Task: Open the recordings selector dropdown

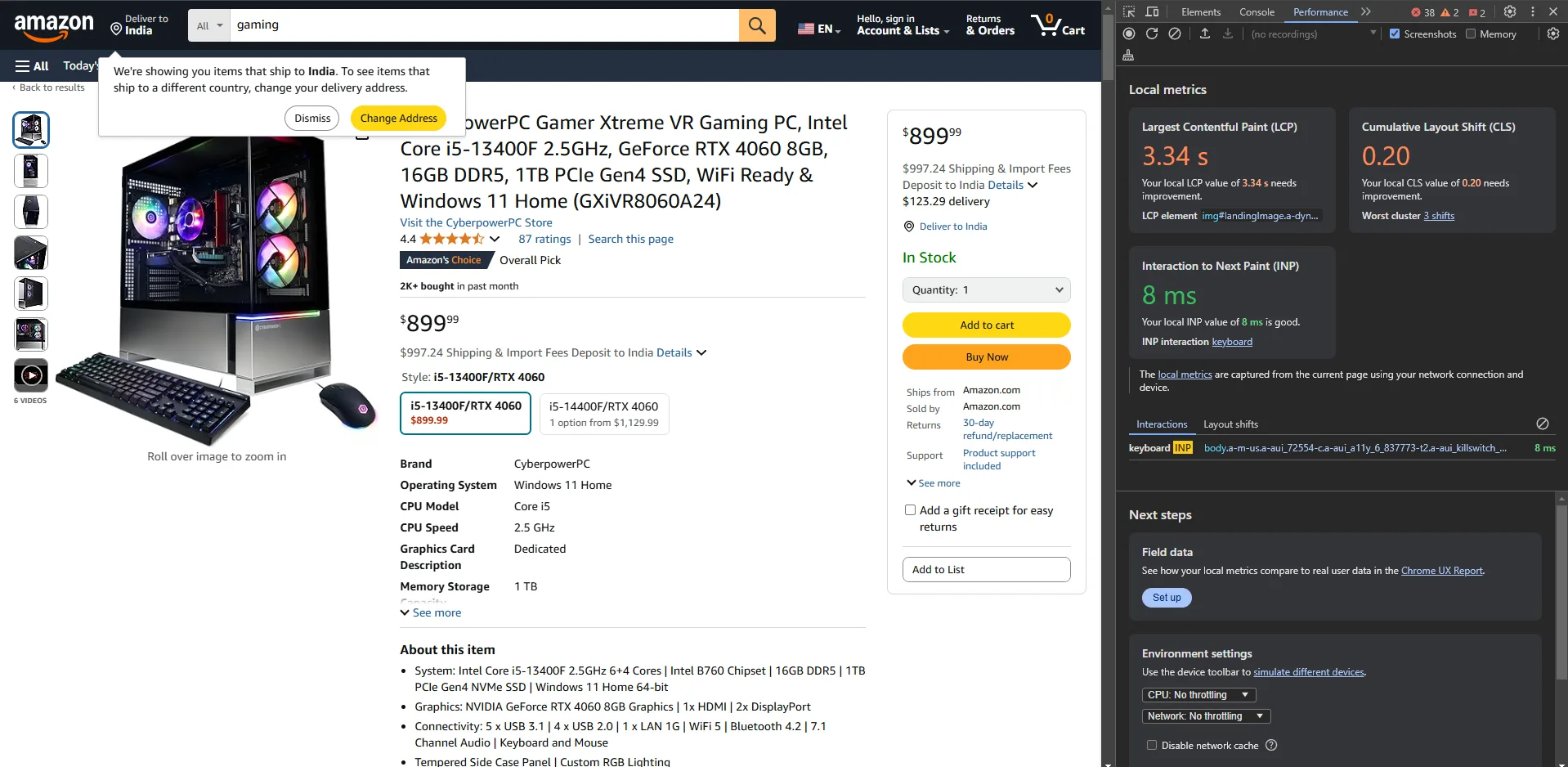Action: (x=1312, y=34)
